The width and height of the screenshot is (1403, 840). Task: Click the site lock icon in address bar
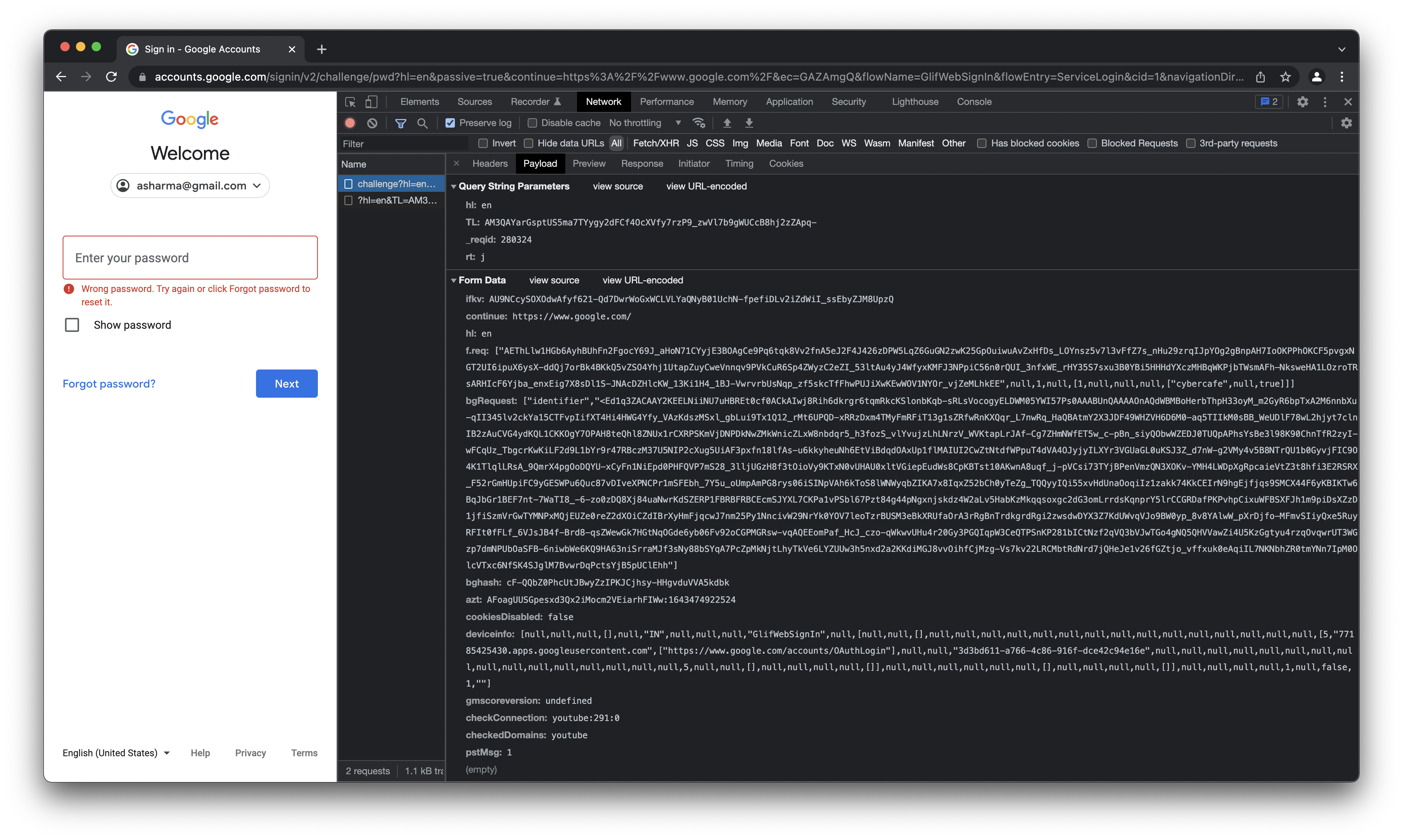pyautogui.click(x=142, y=77)
